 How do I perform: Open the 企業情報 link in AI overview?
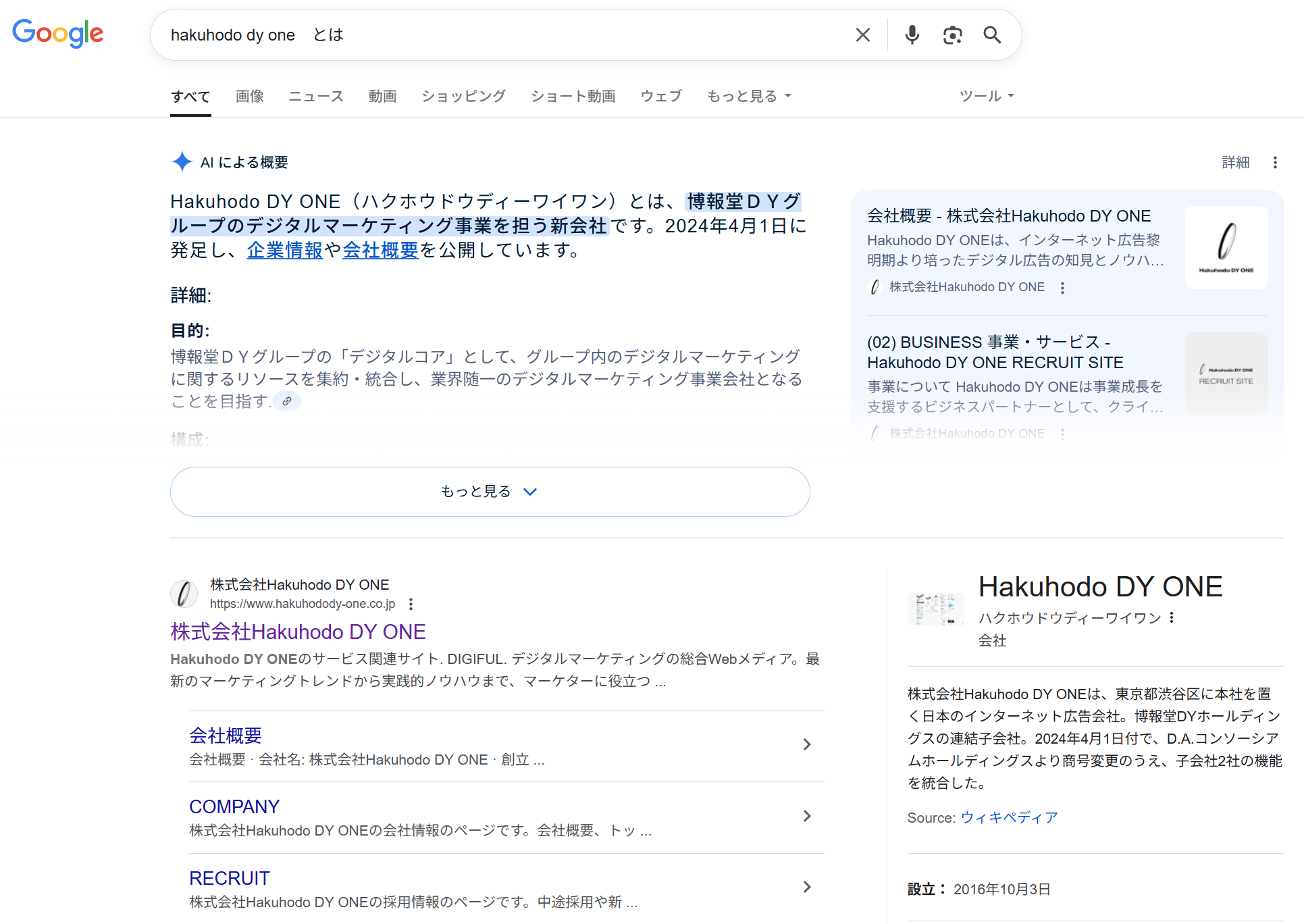tap(284, 251)
